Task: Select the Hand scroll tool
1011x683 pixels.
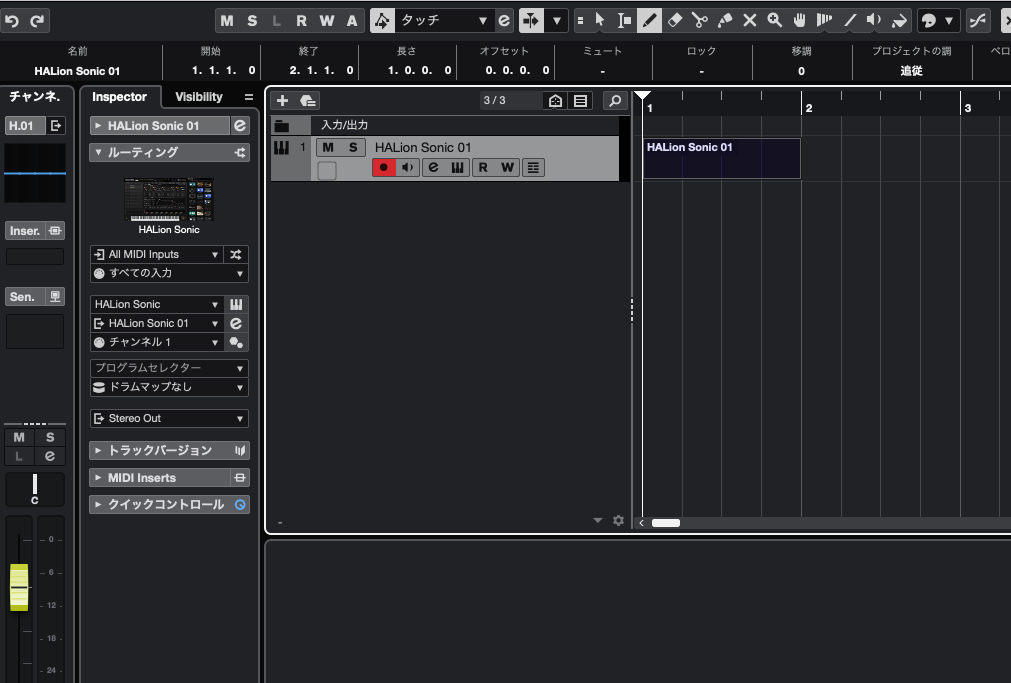Action: [x=800, y=21]
